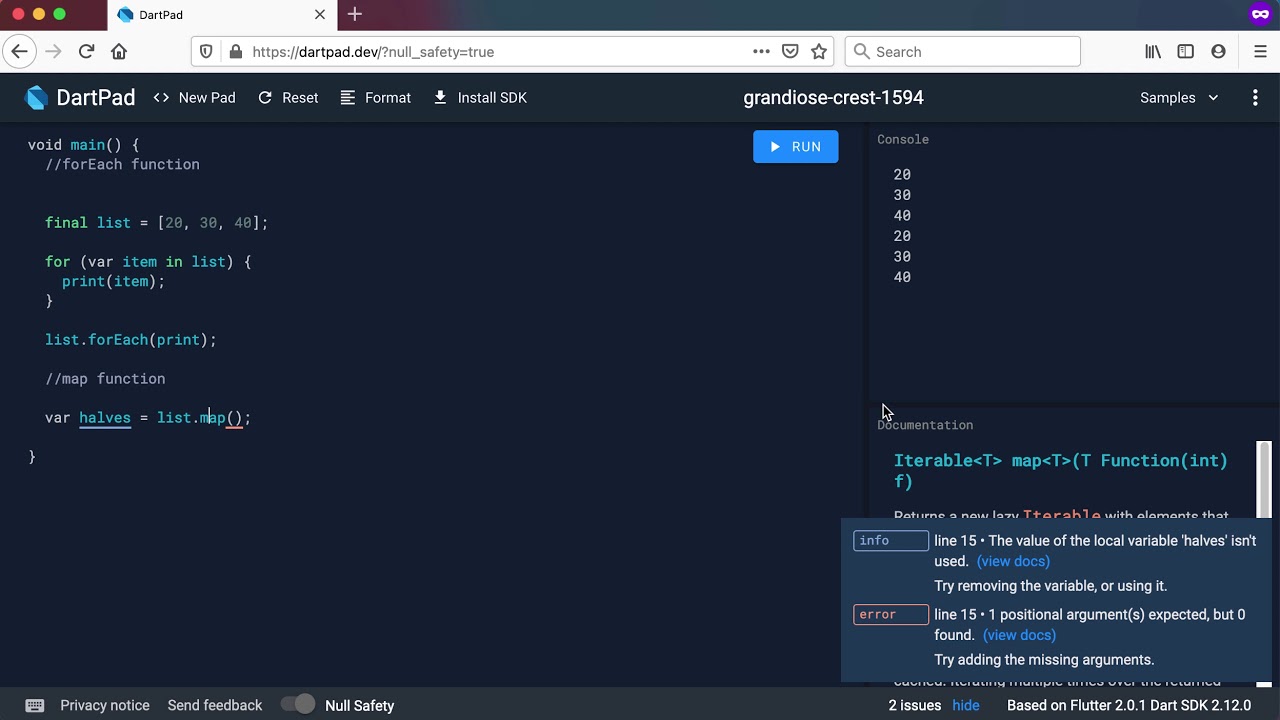Click the list.forEach(print) line

(131, 340)
